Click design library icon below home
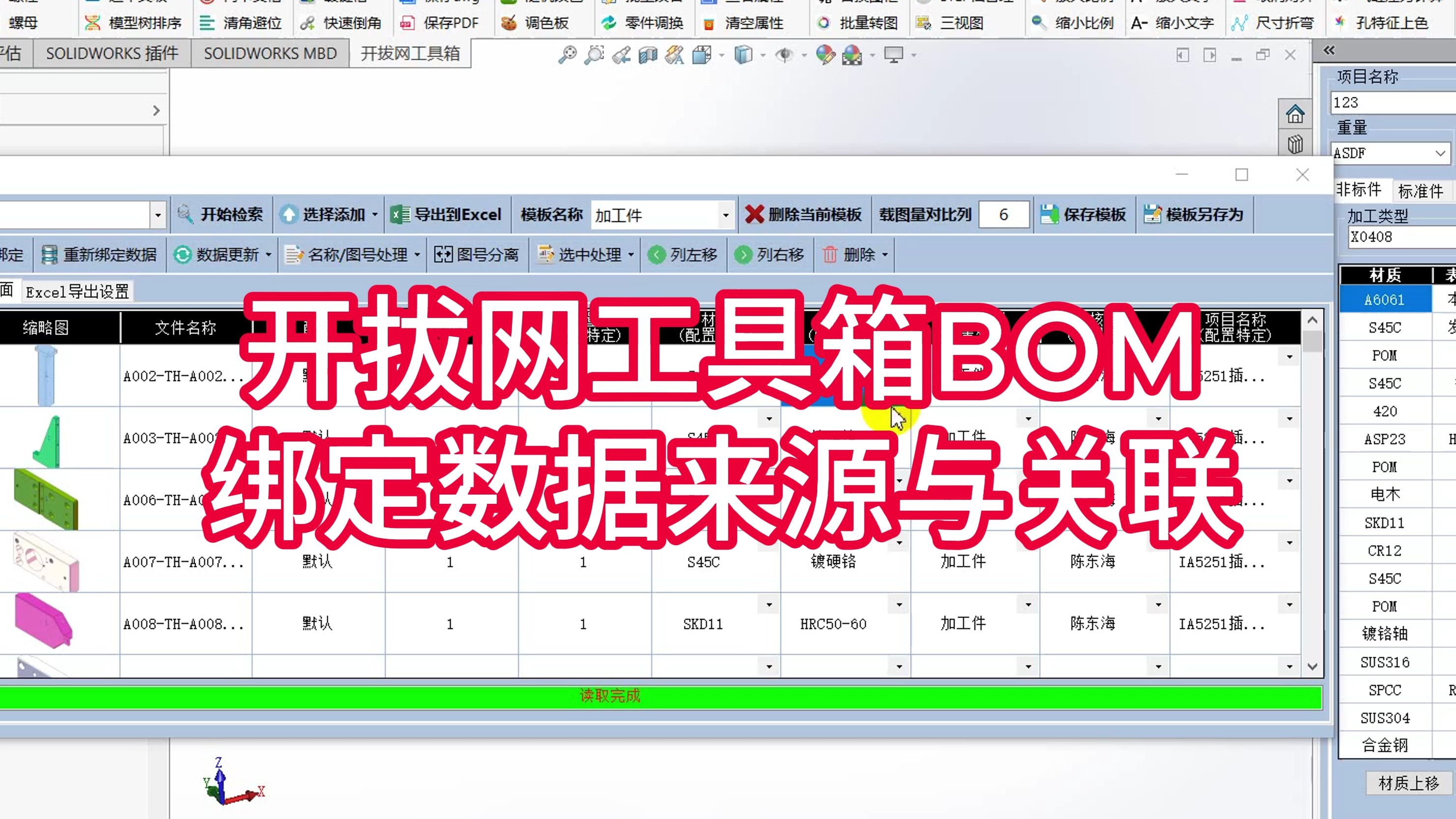The image size is (1456, 819). tap(1295, 144)
